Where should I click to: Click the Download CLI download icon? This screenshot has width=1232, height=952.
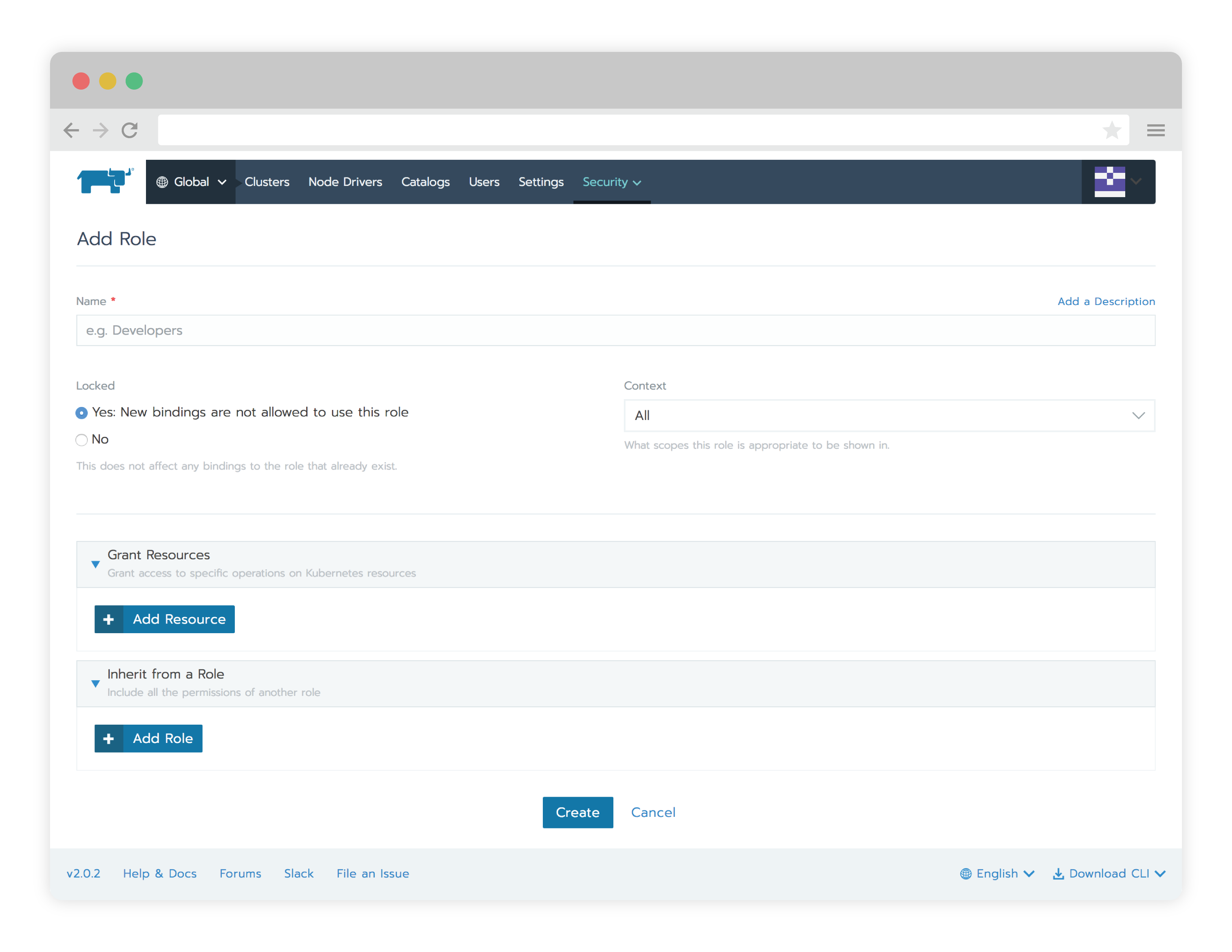click(x=1058, y=874)
